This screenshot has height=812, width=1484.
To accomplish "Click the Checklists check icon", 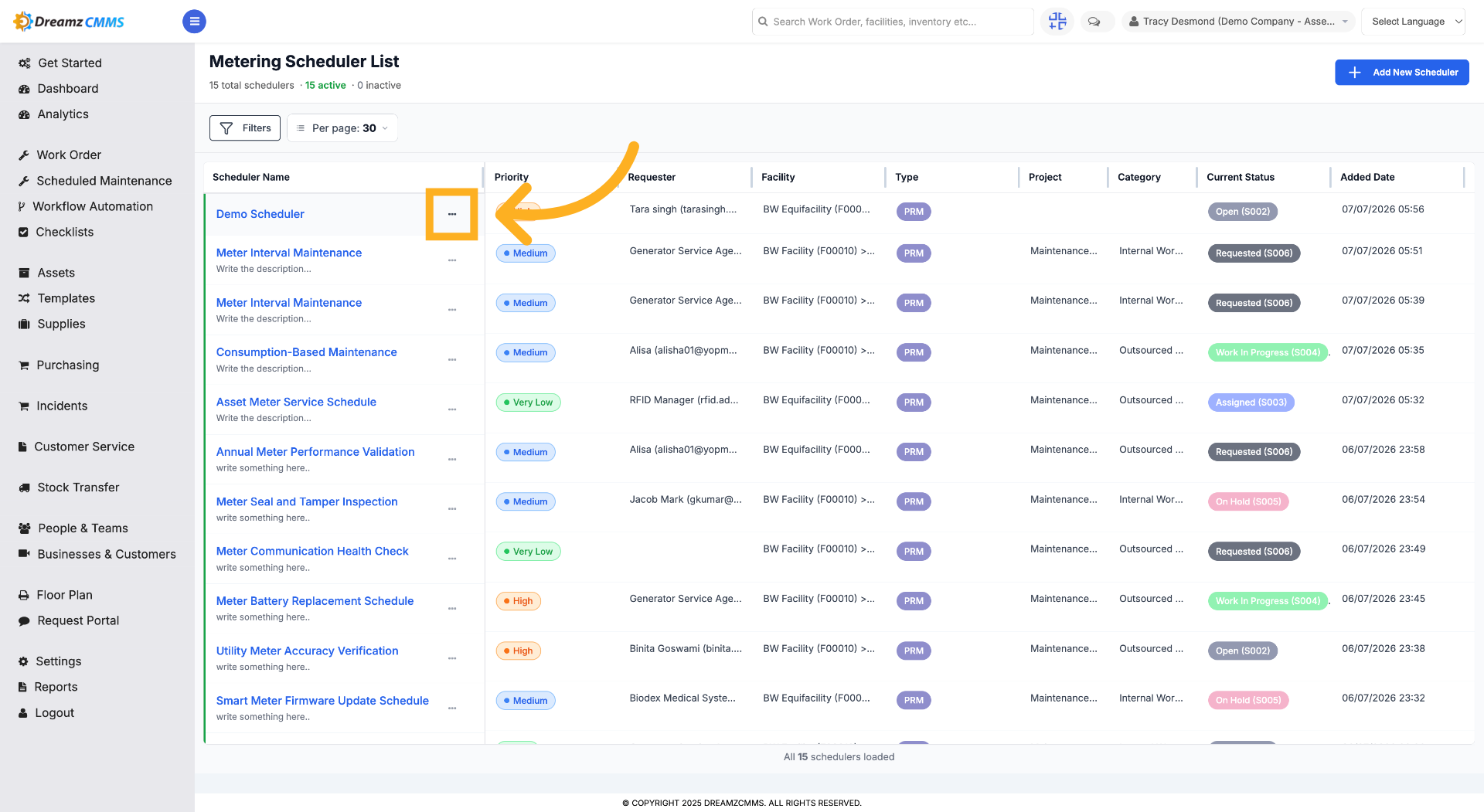I will click(x=23, y=233).
